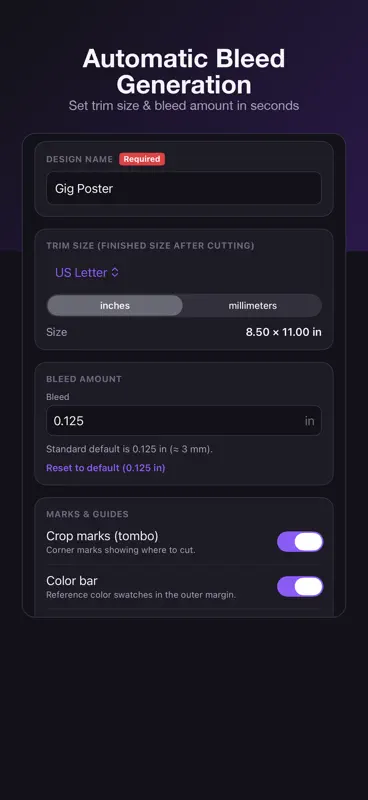This screenshot has width=368, height=800.
Task: Click Reset to default (0.125 in) link
Action: (106, 468)
